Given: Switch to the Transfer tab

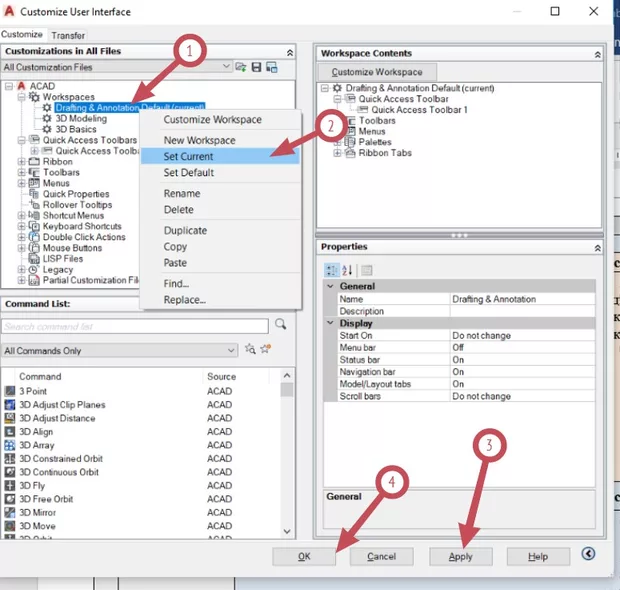Looking at the screenshot, I should 68,35.
